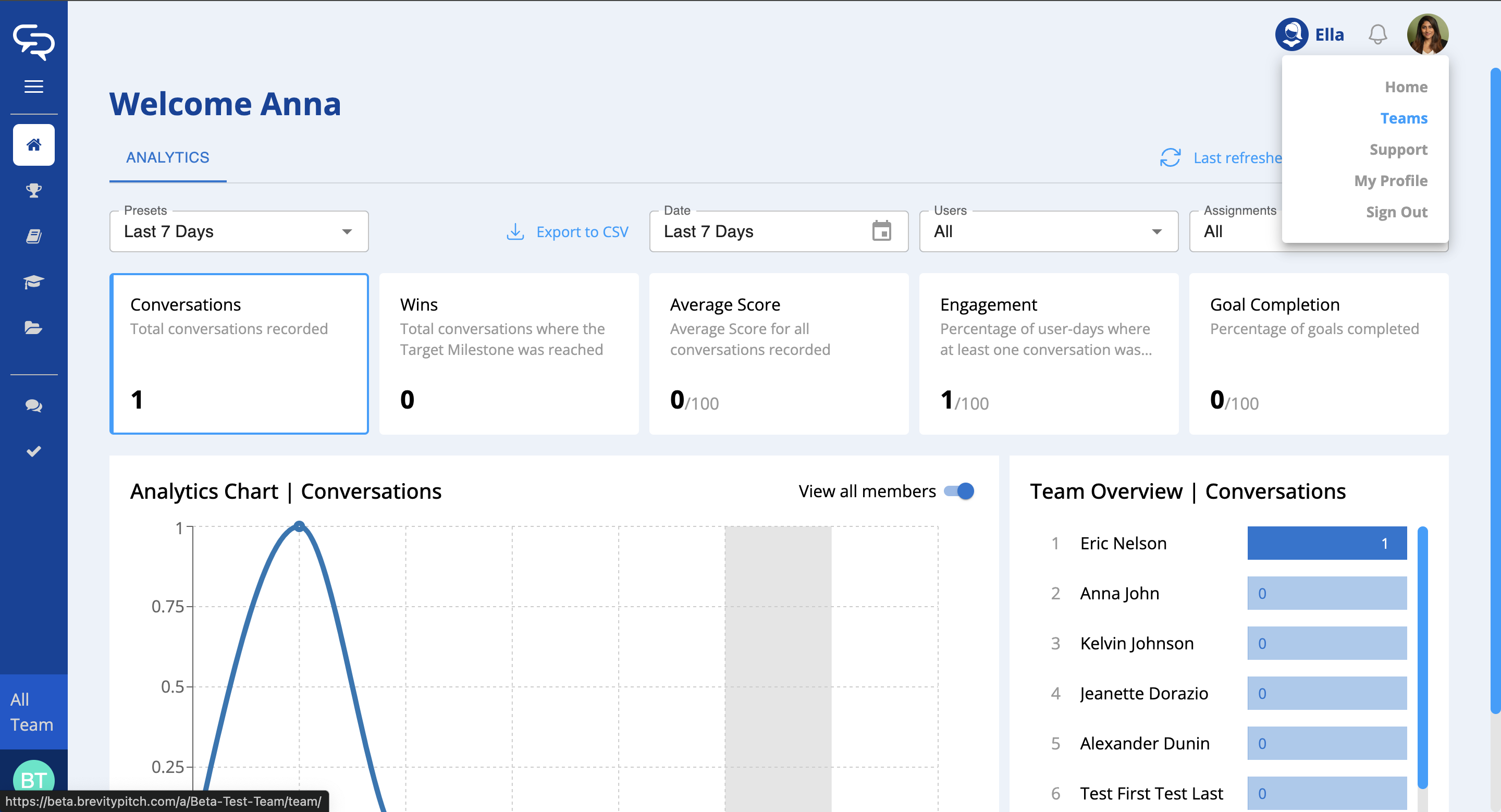Click the hamburger menu icon in sidebar

pyautogui.click(x=34, y=87)
